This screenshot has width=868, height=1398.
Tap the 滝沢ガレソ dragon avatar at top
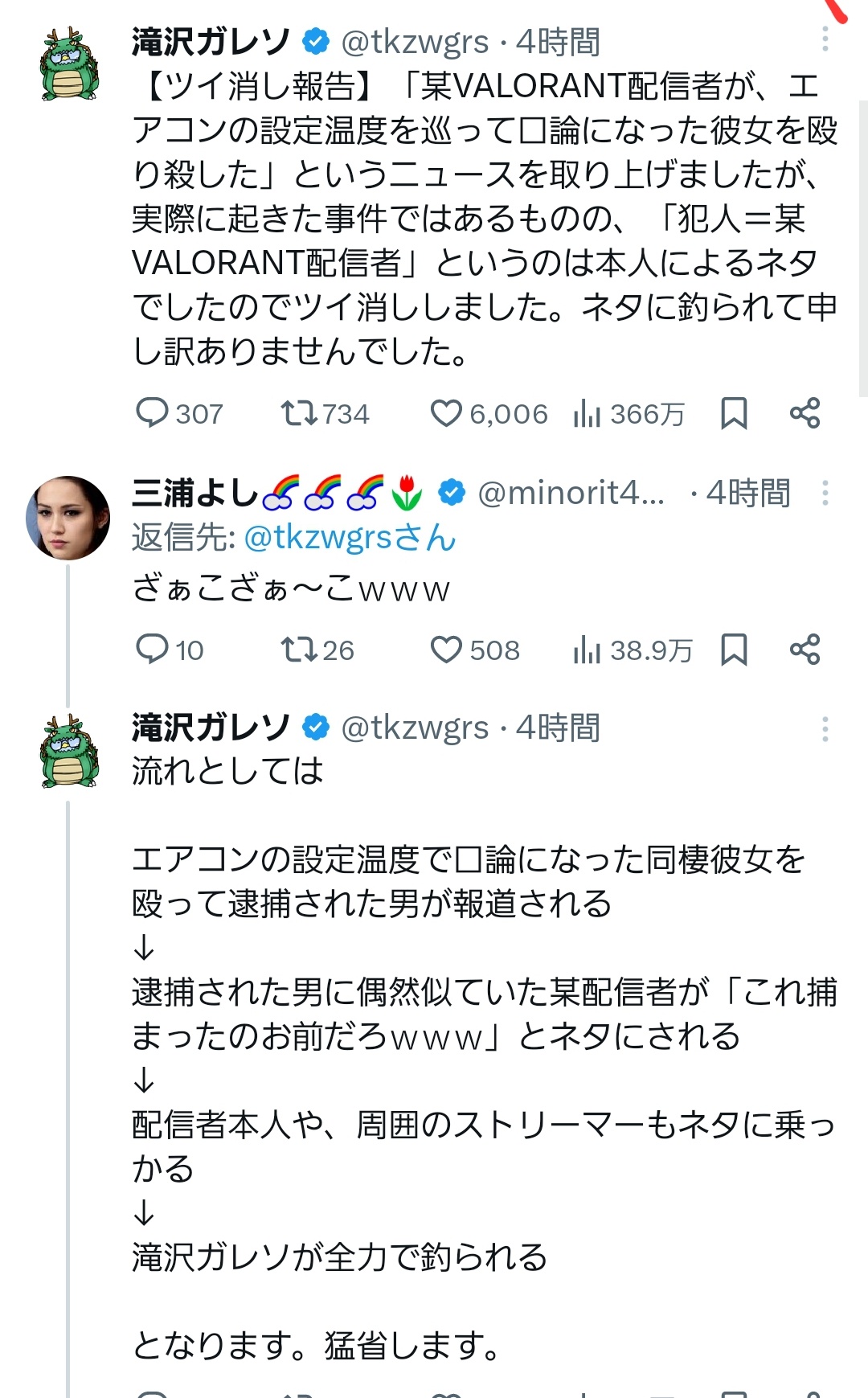pyautogui.click(x=70, y=64)
